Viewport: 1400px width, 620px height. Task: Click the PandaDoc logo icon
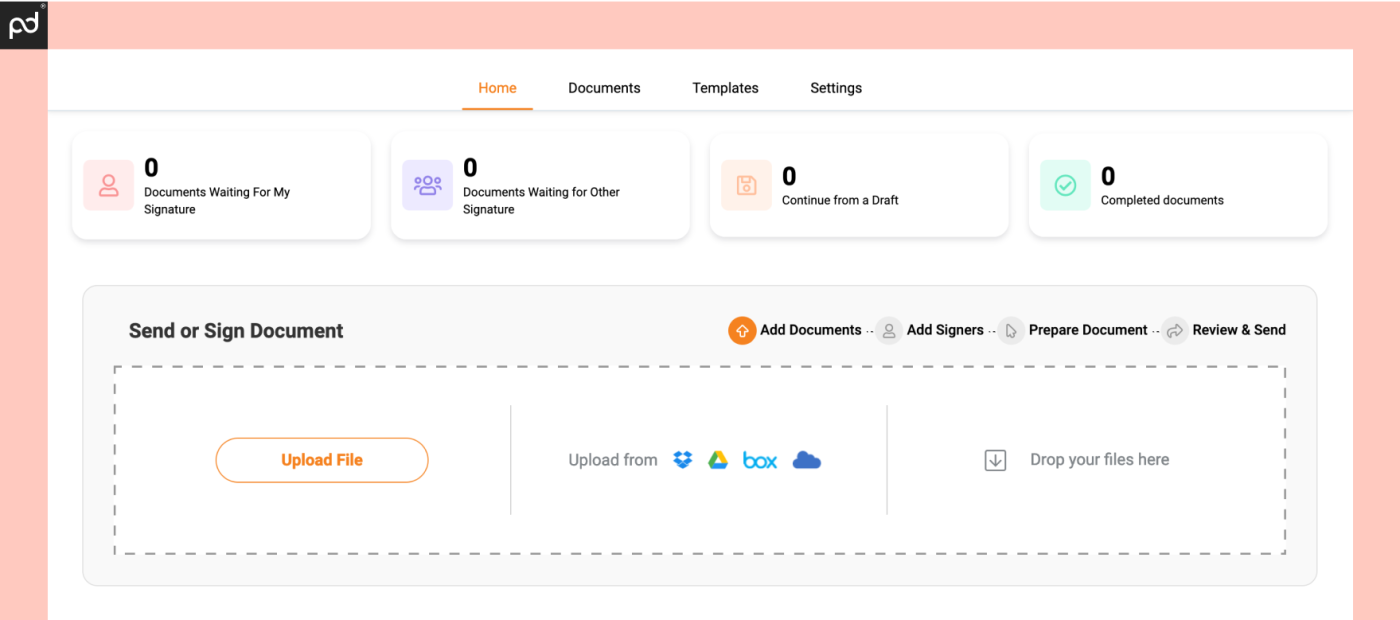pos(24,24)
